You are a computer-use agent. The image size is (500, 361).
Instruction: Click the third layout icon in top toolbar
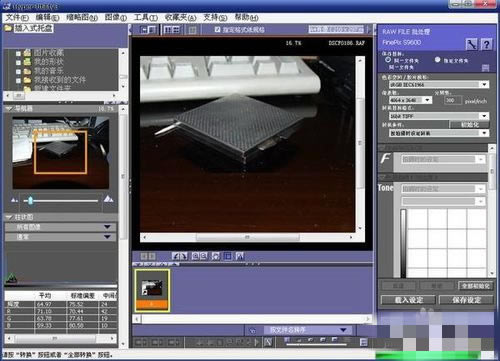coord(192,30)
